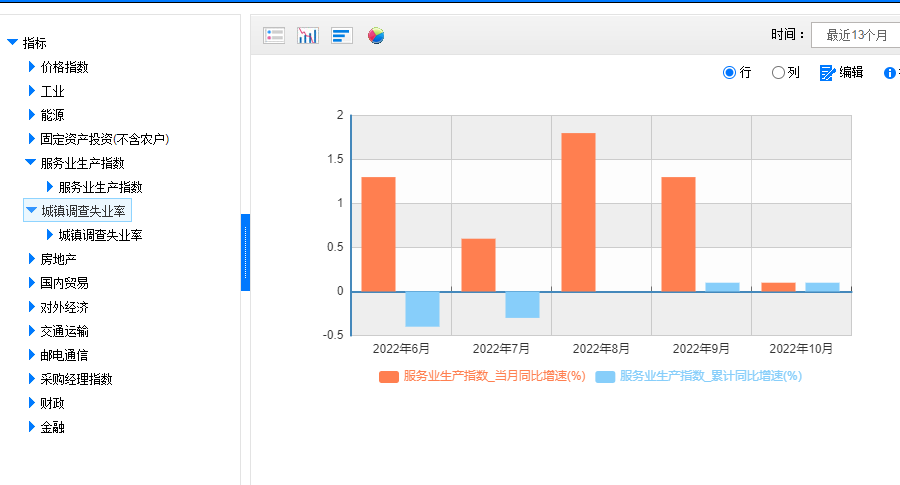The height and width of the screenshot is (485, 900).
Task: Select the 金融 tree label
Action: 52,427
